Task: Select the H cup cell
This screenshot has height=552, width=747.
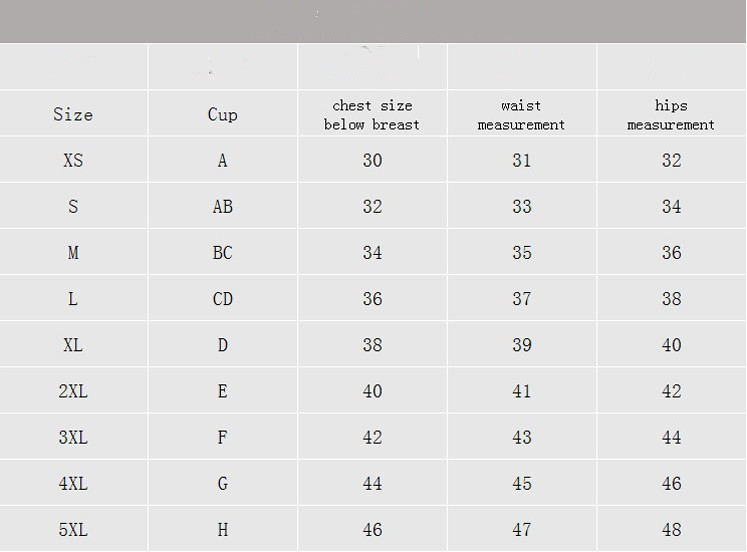Action: pos(222,529)
